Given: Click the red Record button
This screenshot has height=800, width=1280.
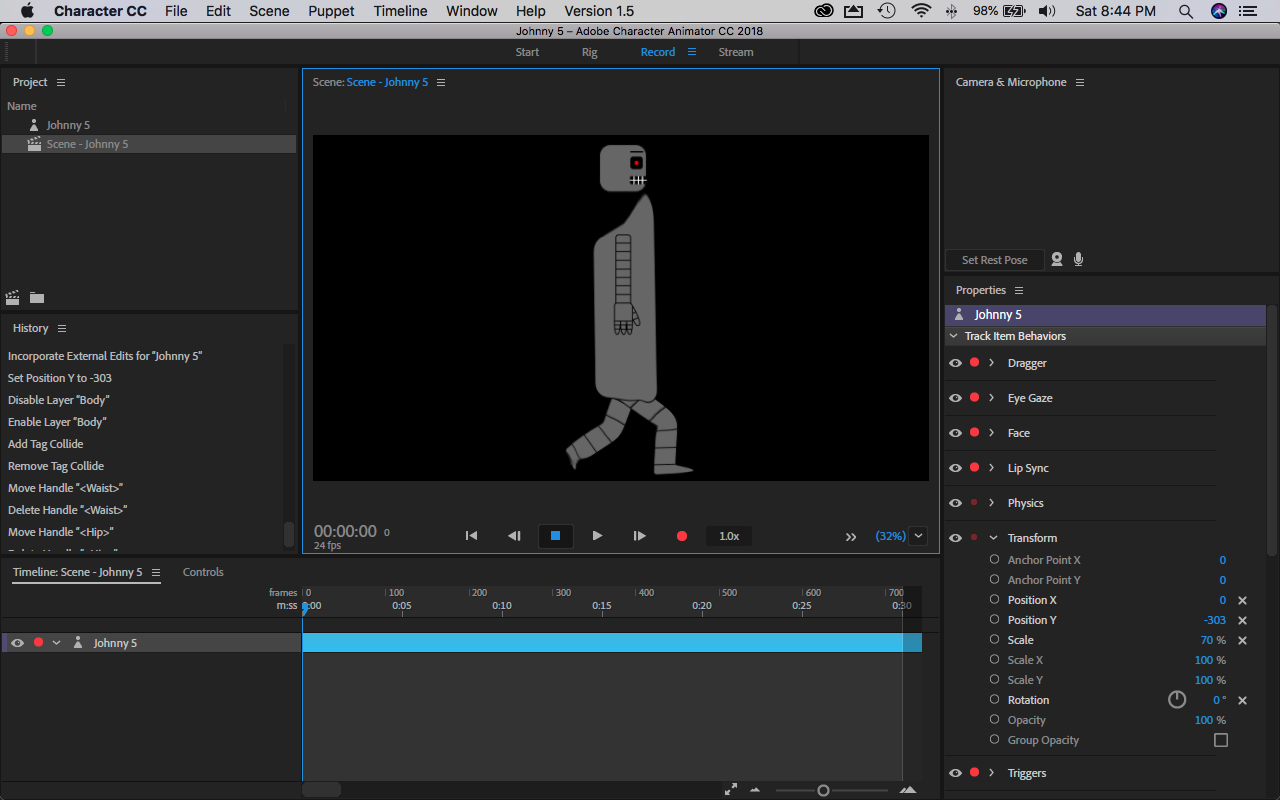Looking at the screenshot, I should click(x=682, y=536).
